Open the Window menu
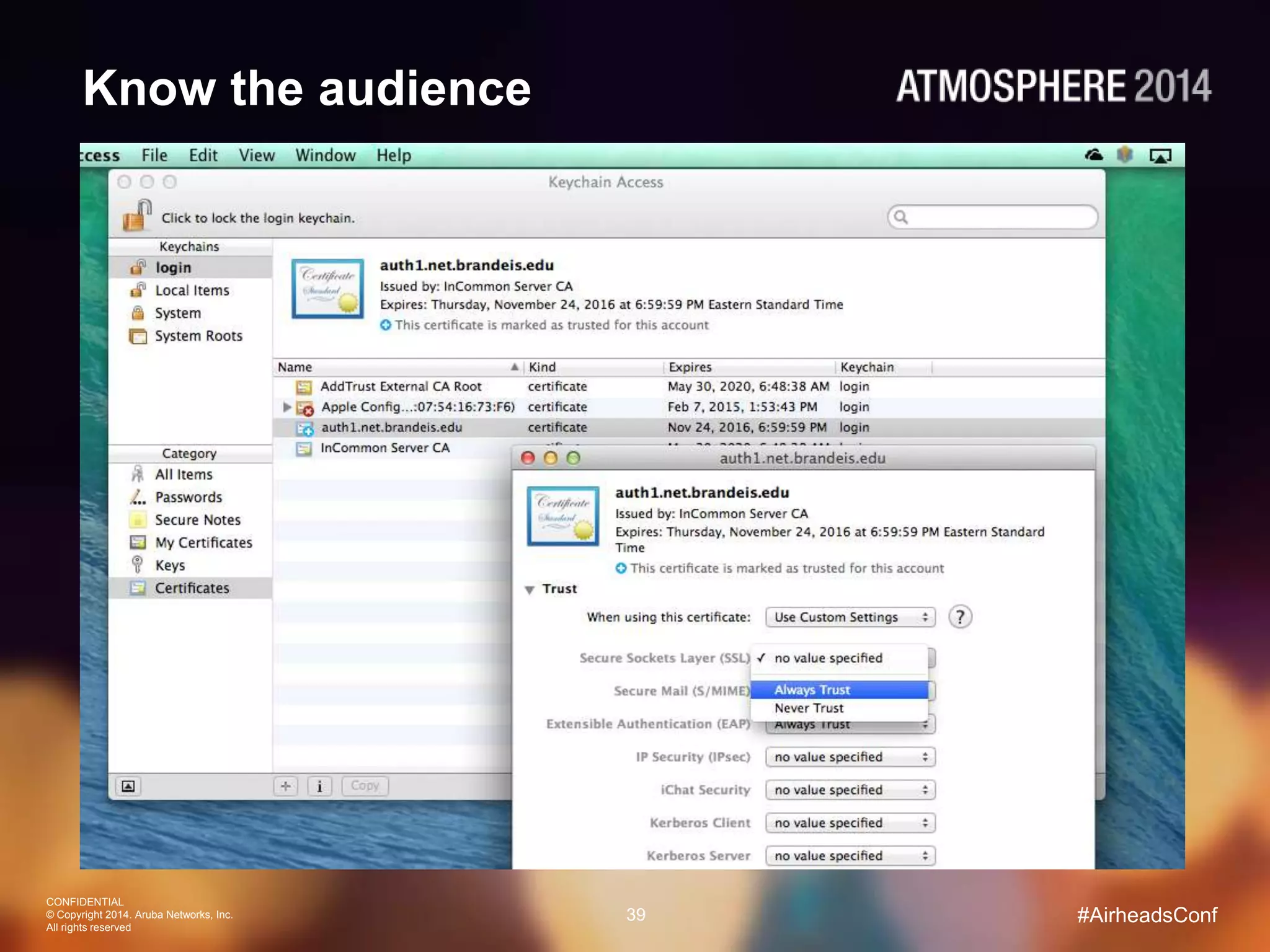1270x952 pixels. pyautogui.click(x=326, y=156)
